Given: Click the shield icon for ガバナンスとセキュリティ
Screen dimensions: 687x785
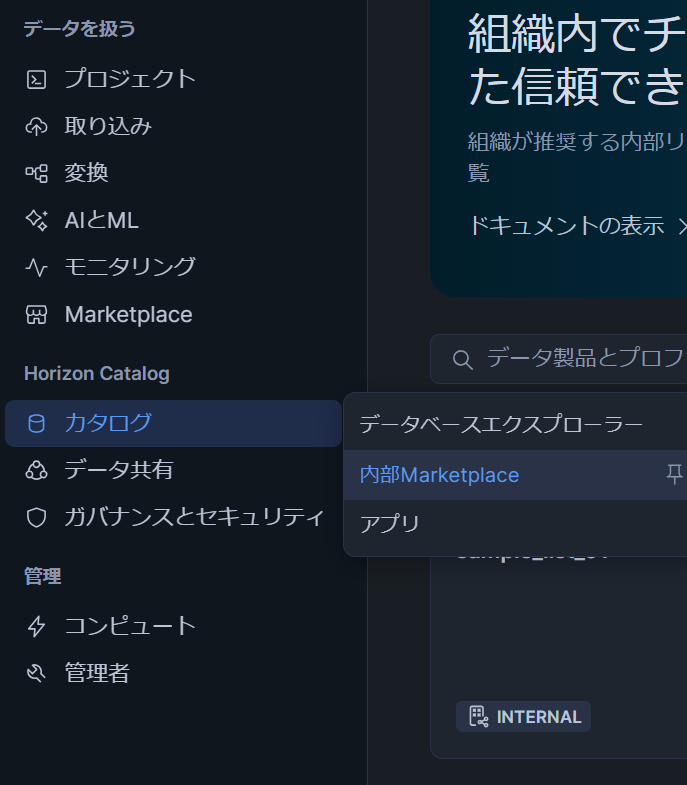Looking at the screenshot, I should pyautogui.click(x=36, y=517).
